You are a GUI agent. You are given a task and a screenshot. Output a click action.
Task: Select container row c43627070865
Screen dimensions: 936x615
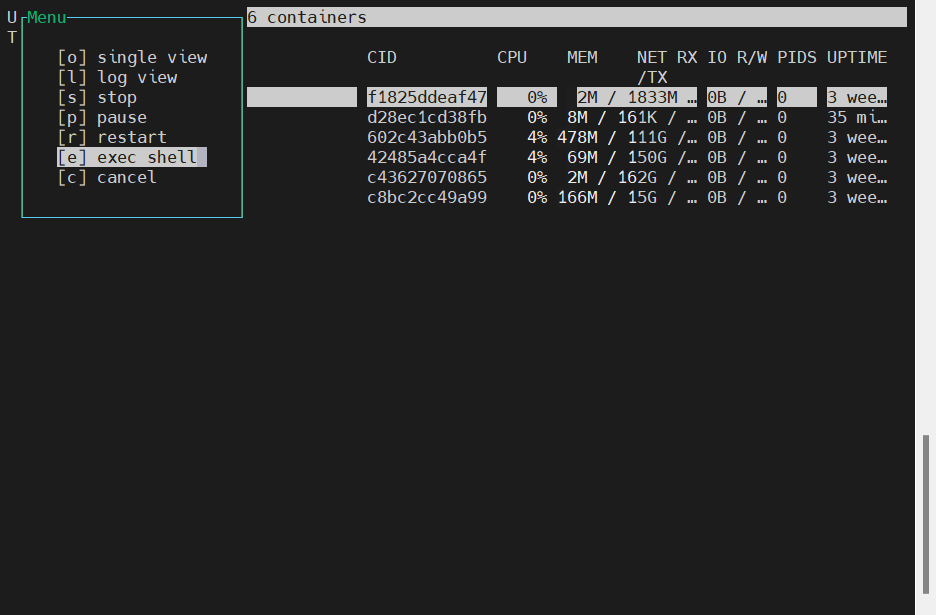click(x=427, y=177)
